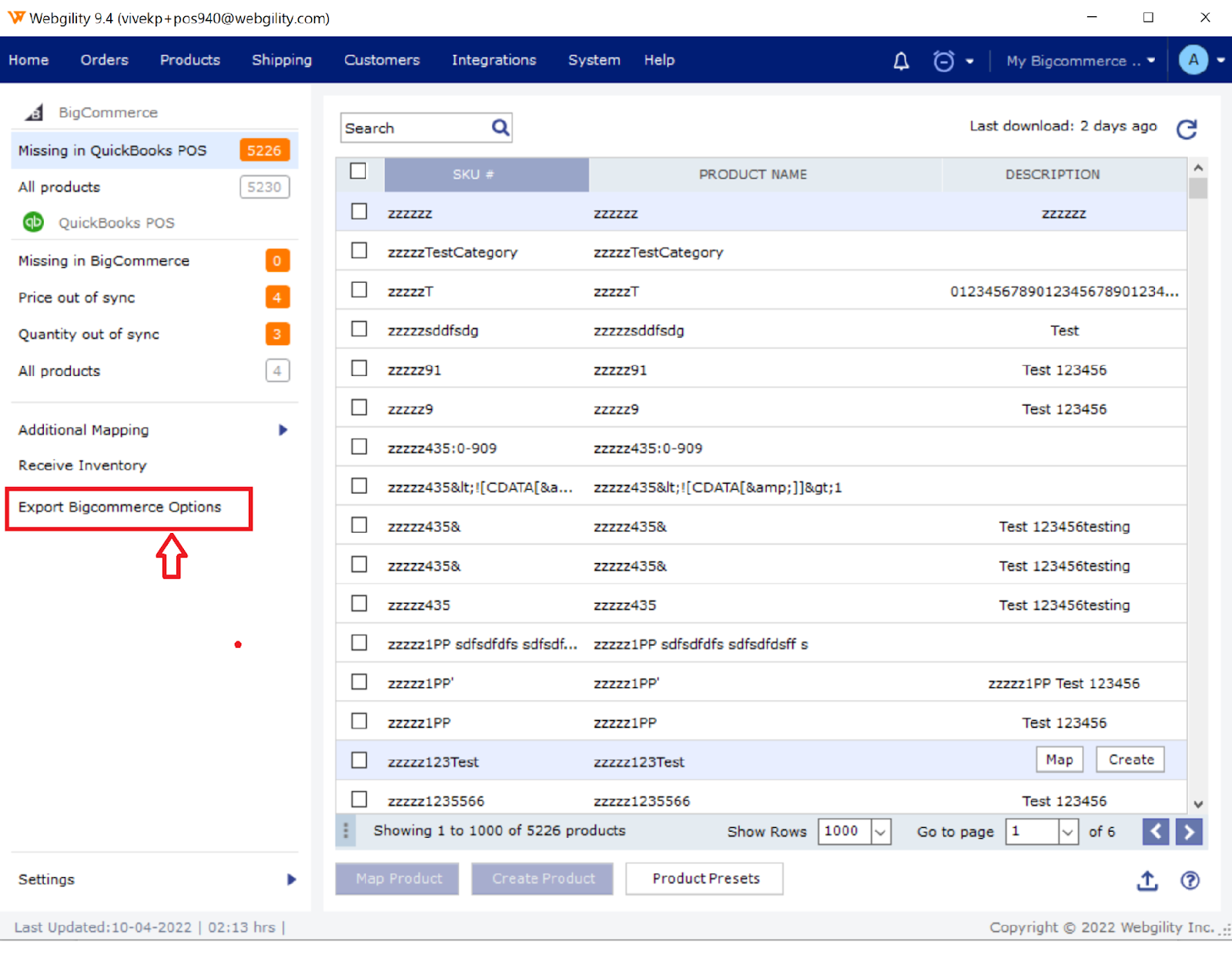Open the My Bigcommerce store dropdown

pyautogui.click(x=1080, y=61)
